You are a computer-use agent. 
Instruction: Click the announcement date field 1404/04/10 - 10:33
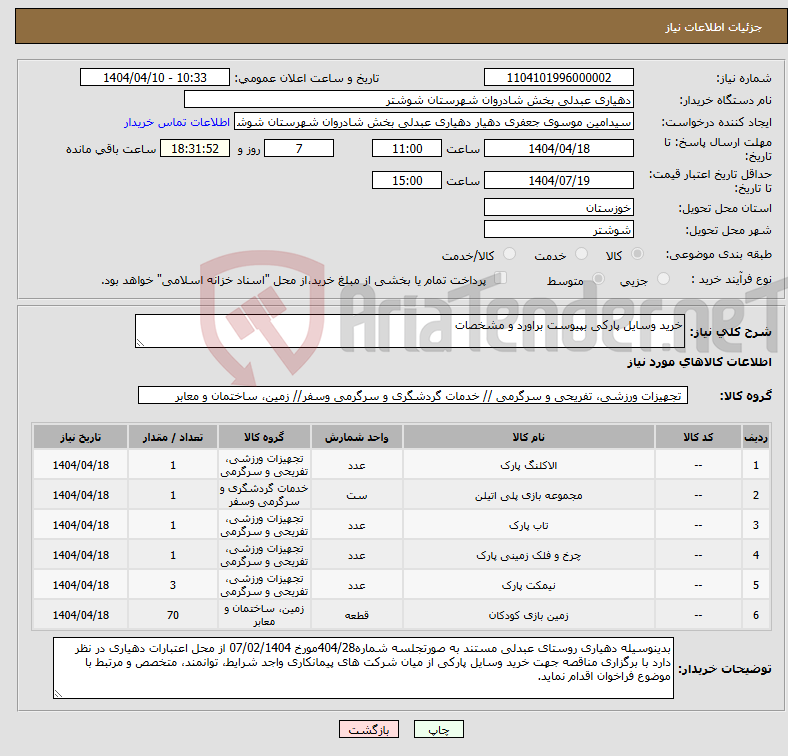[155, 77]
